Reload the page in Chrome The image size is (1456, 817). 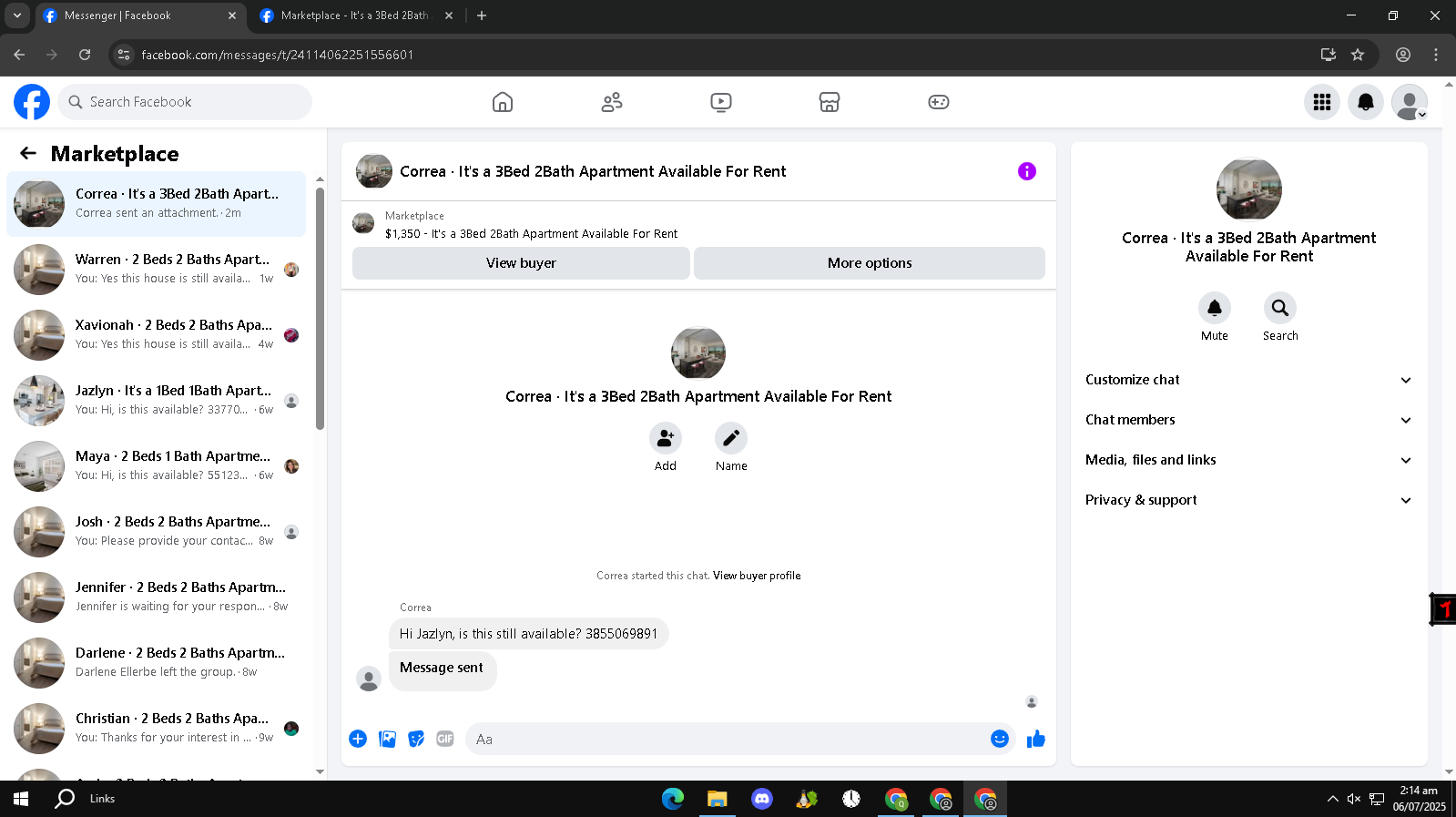click(x=85, y=55)
